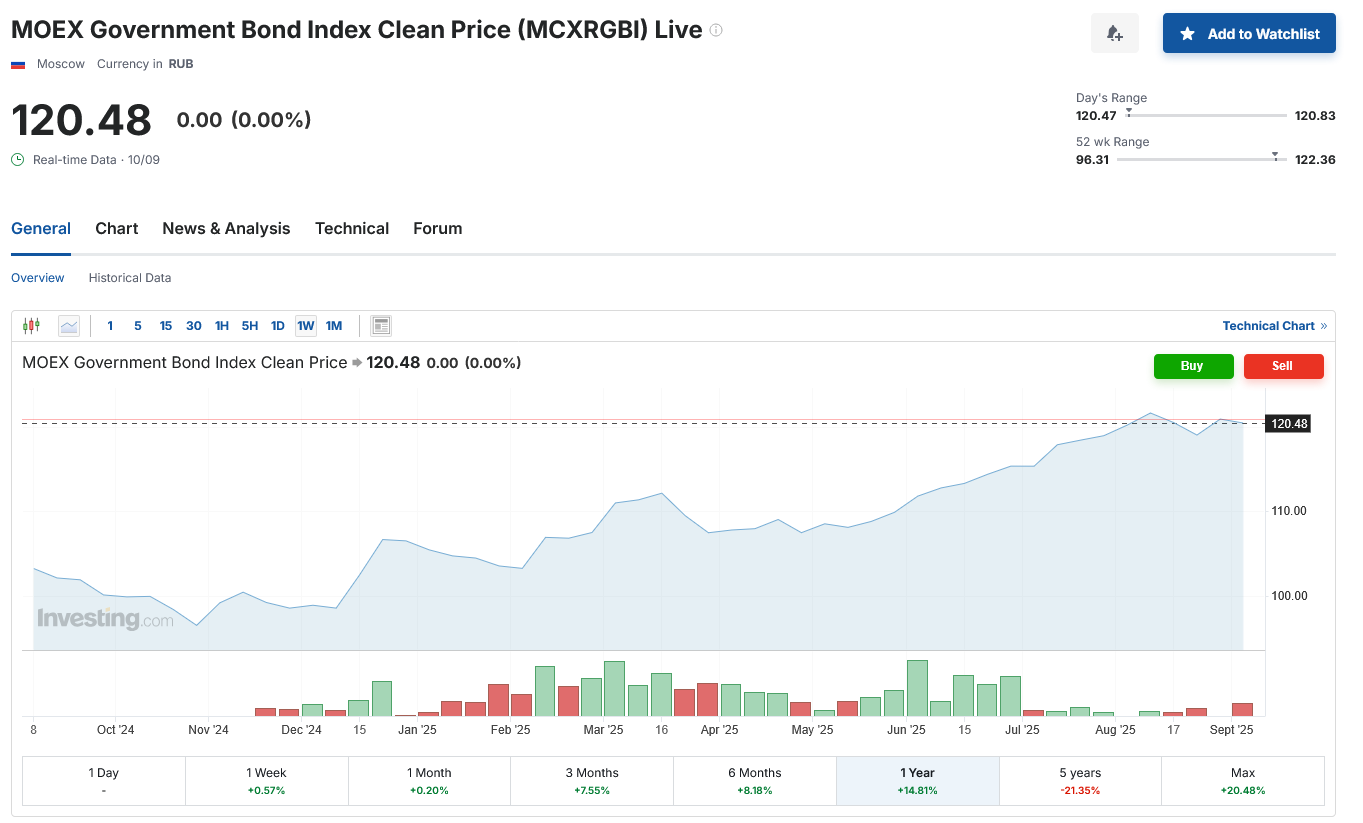
Task: Select the 1 Day performance range
Action: 104,781
